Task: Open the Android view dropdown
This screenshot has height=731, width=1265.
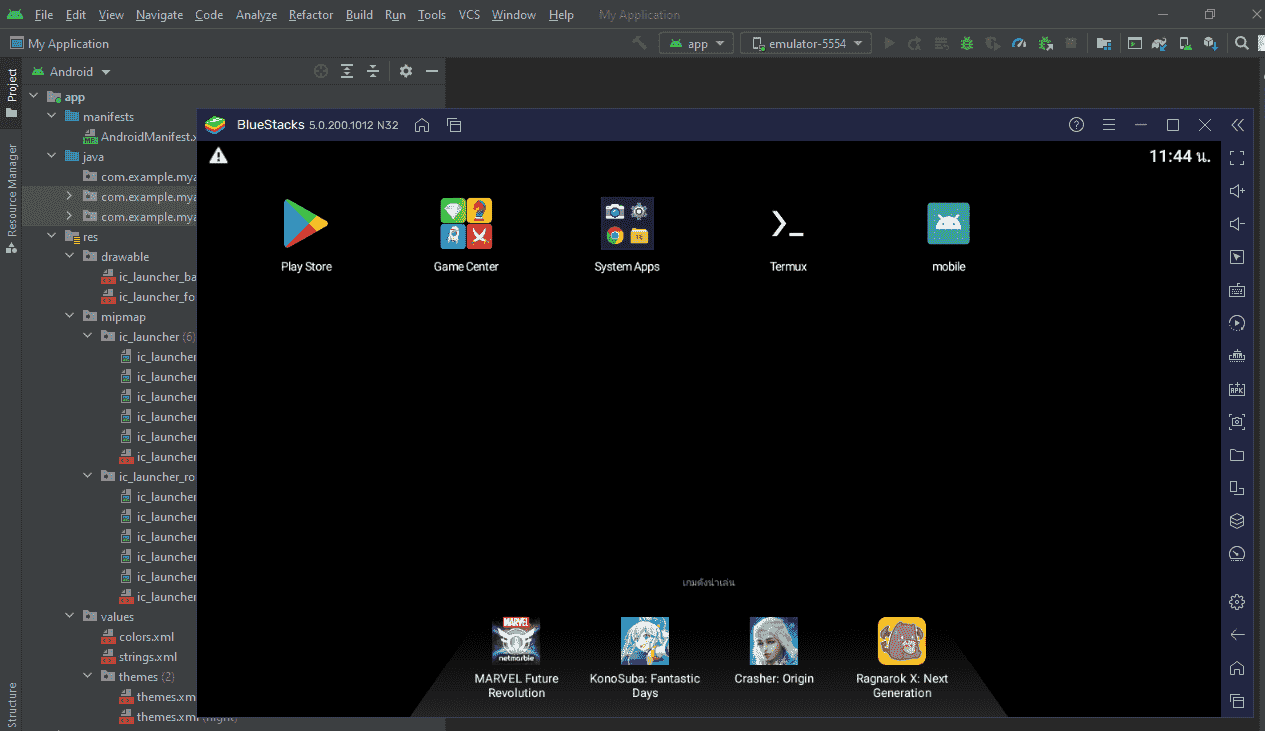Action: 71,72
